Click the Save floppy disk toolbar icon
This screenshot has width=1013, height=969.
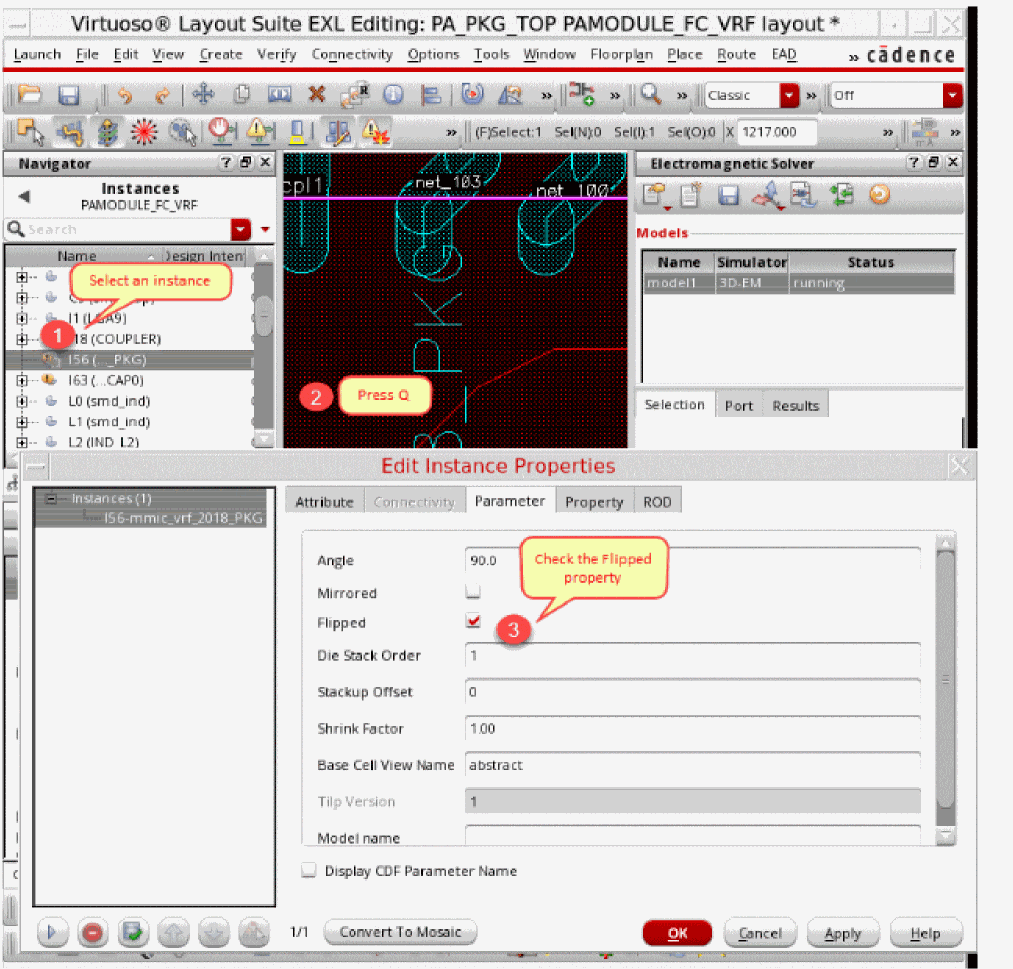(68, 95)
